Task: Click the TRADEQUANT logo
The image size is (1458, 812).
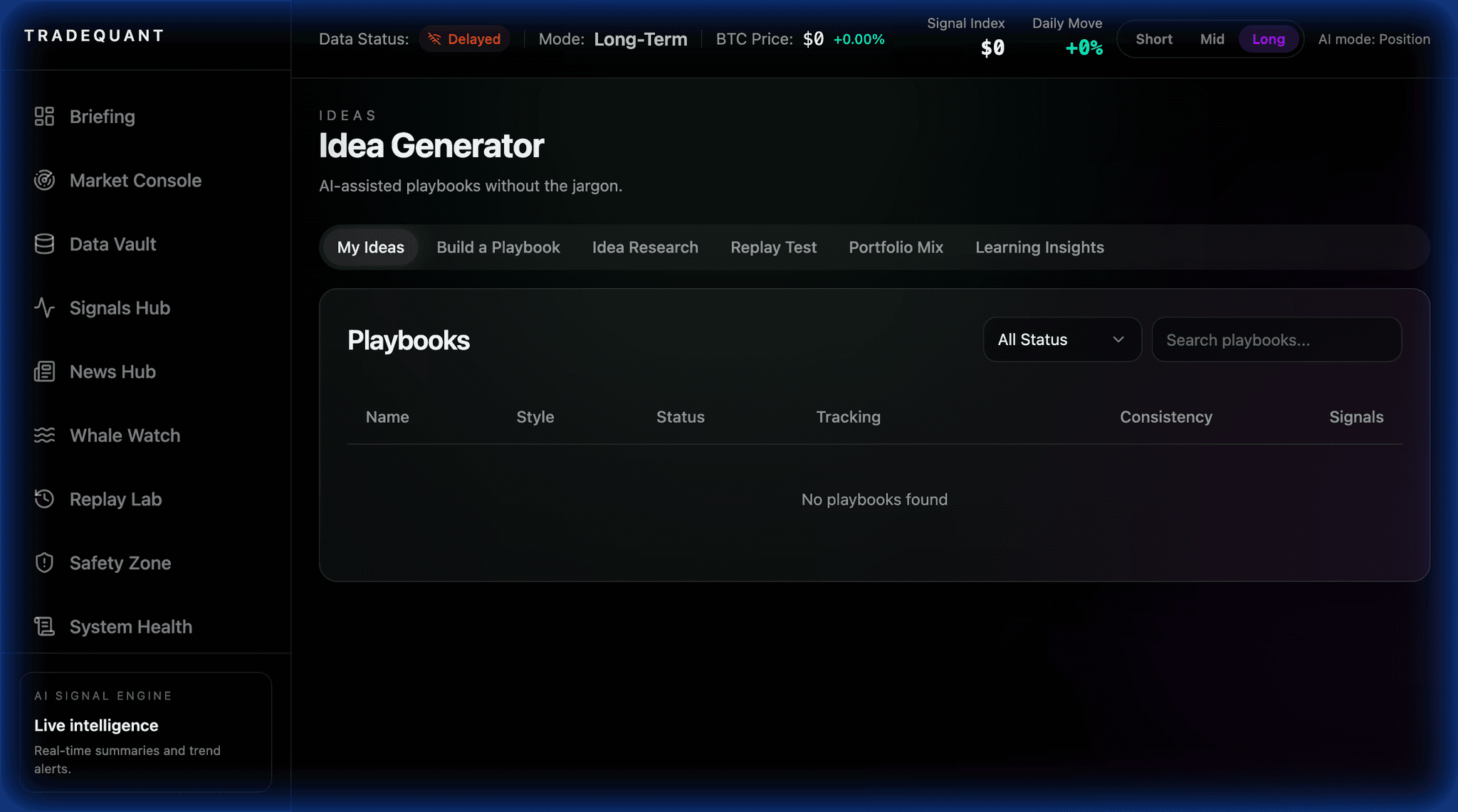Action: [x=93, y=35]
